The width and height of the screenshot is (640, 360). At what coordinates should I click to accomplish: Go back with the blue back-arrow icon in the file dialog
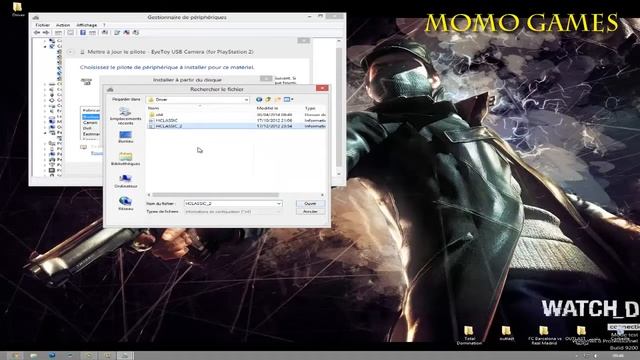pos(259,99)
